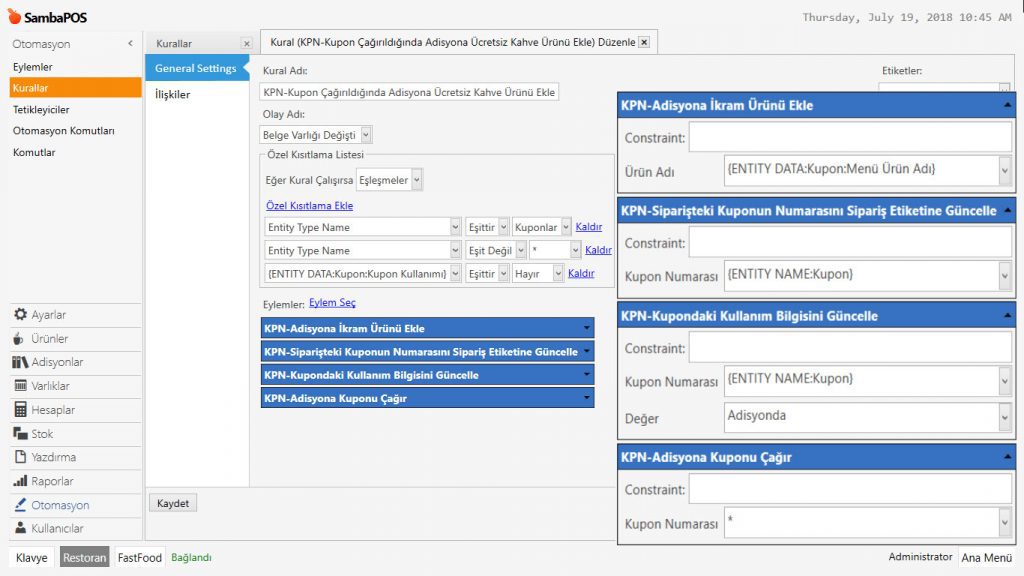Screen dimensions: 1024x576
Task: Open the Olay Adı dropdown
Action: pyautogui.click(x=366, y=134)
